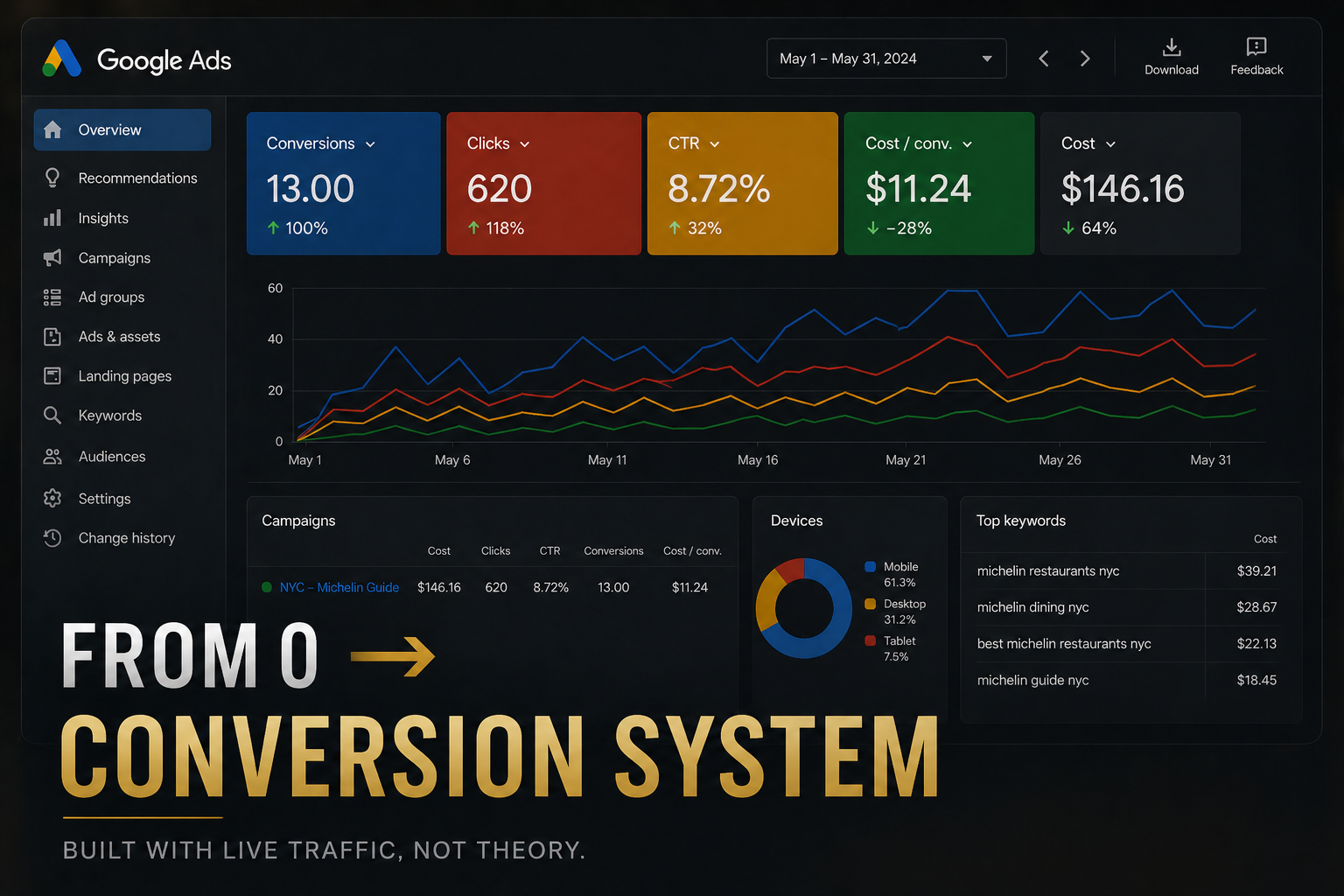The width and height of the screenshot is (1344, 896).
Task: Click the Clicks column header in Campaigns
Action: tap(495, 550)
